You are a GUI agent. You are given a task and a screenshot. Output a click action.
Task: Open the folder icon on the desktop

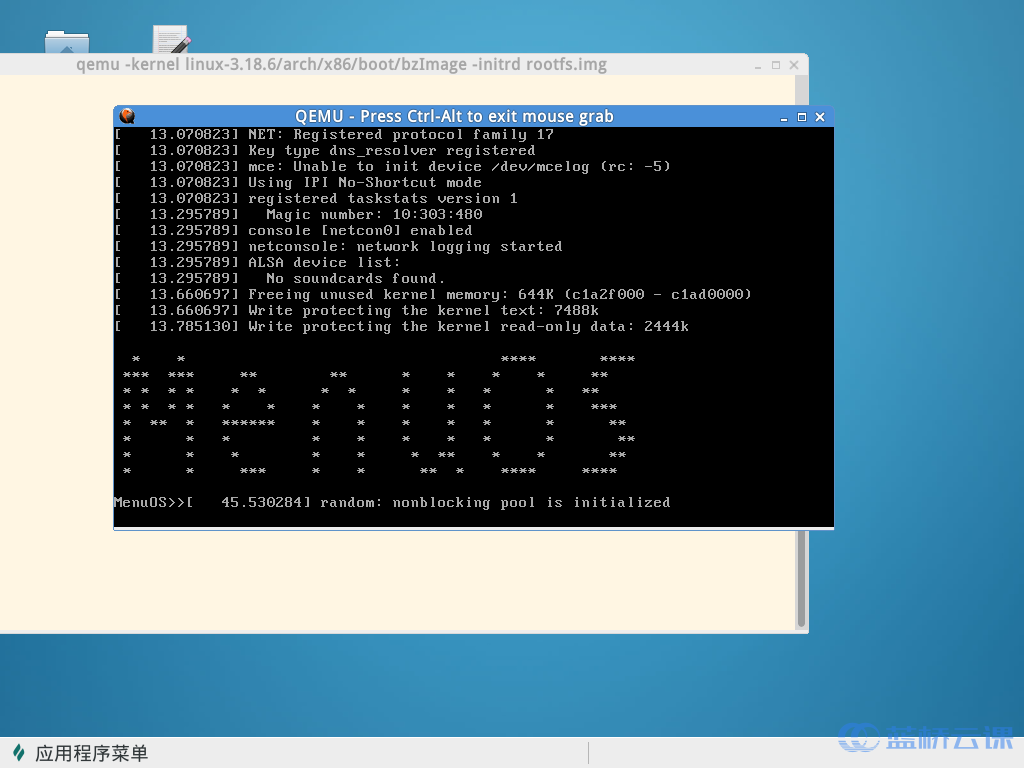click(67, 41)
